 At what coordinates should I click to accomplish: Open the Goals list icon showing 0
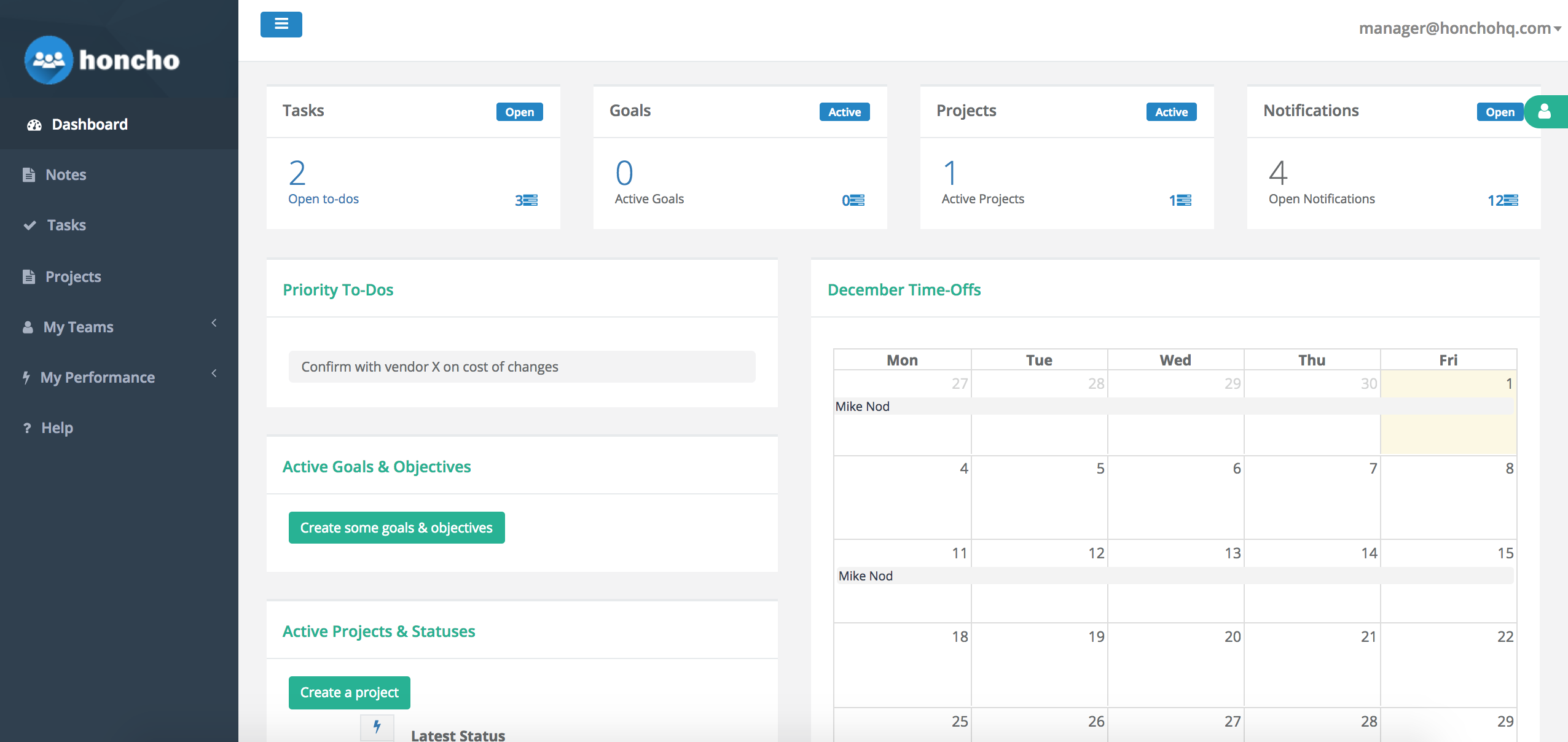pos(853,200)
